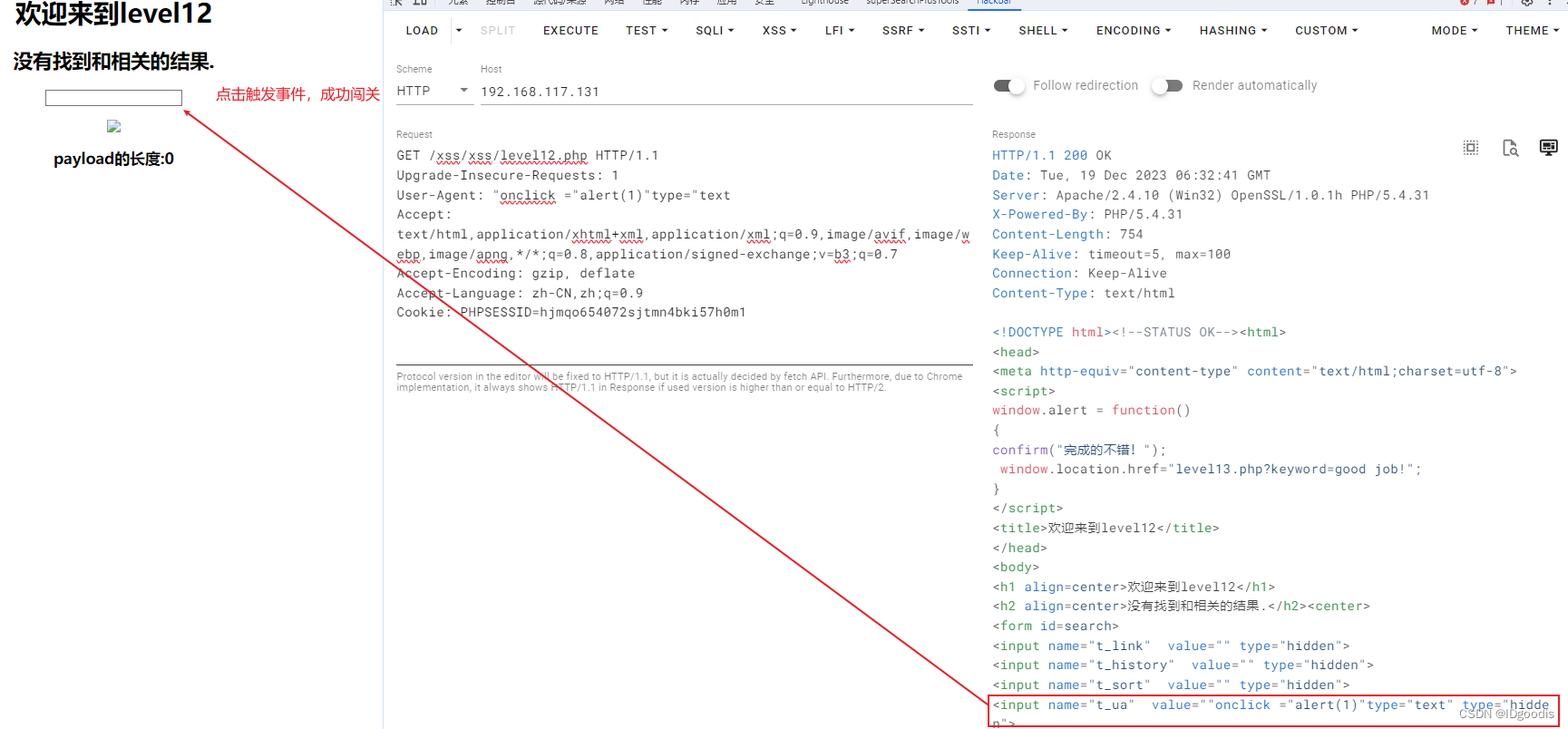Click the 'Date: Tue, 19 Dec 2023' response header
1568x729 pixels.
click(1131, 176)
